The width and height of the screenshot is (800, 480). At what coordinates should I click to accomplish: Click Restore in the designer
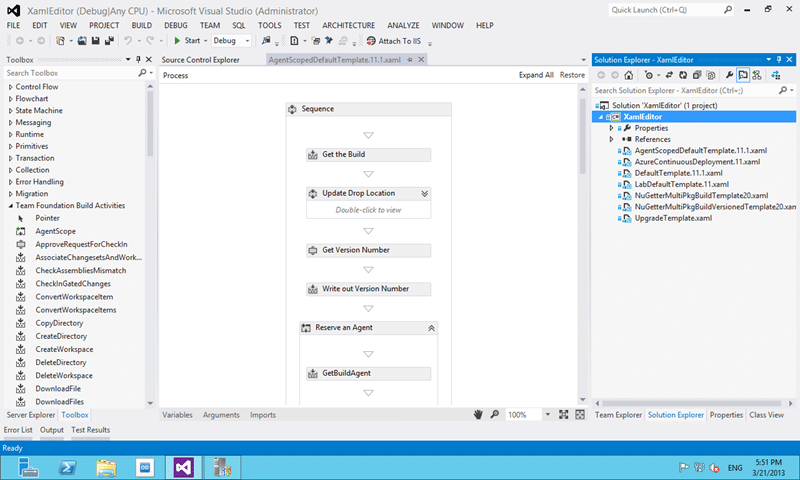[x=572, y=75]
